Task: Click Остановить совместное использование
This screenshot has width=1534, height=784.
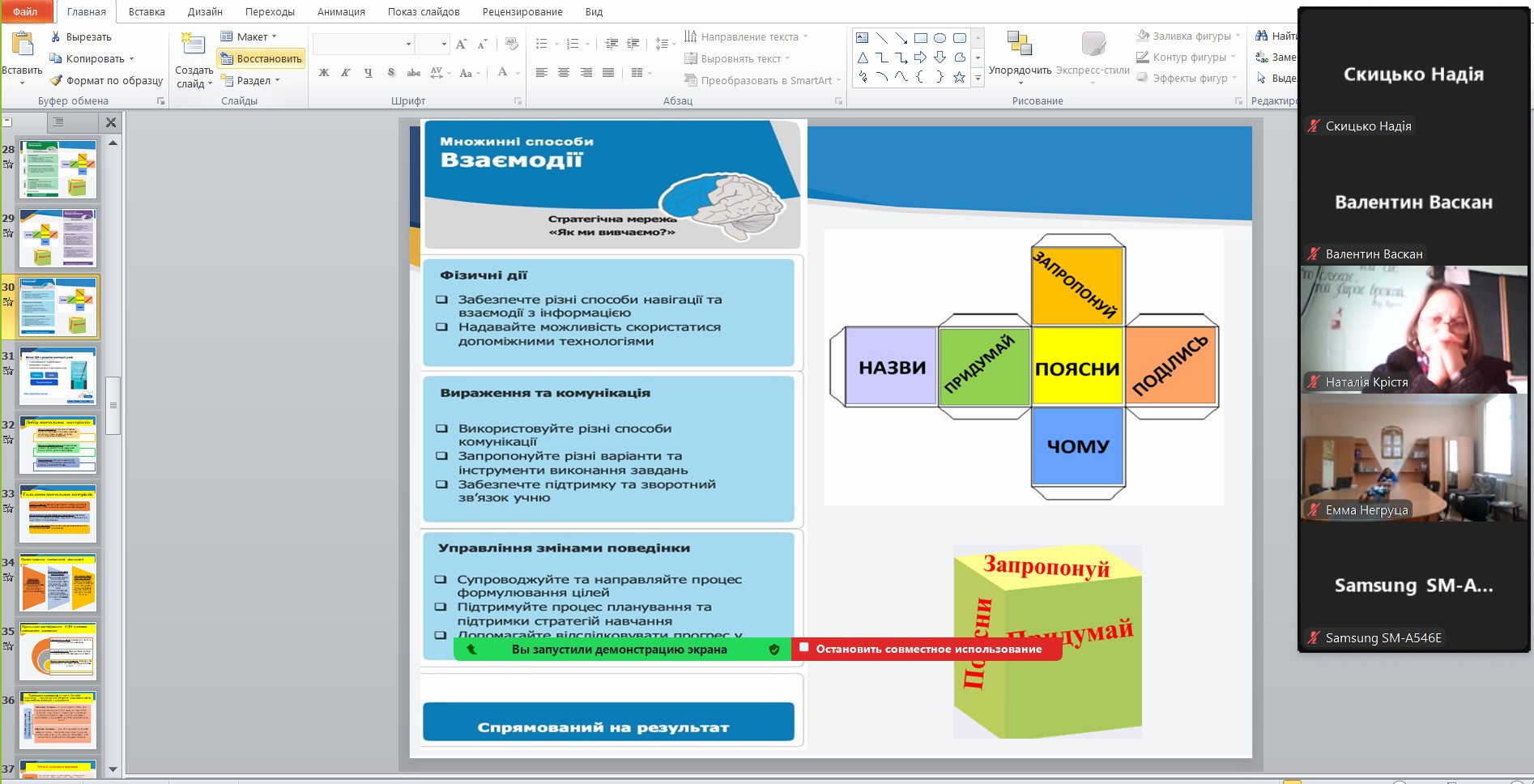Action: (x=926, y=649)
